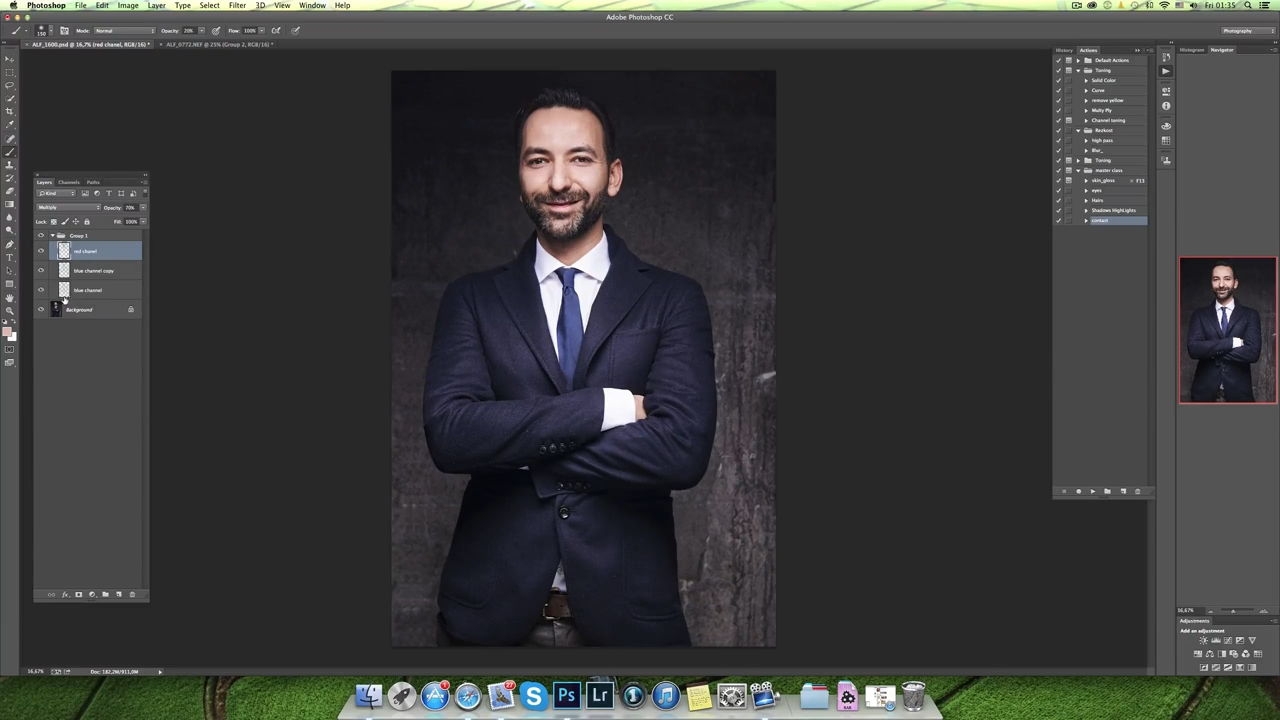Open the Filter menu
Screen dimensions: 1280x720
pyautogui.click(x=237, y=6)
